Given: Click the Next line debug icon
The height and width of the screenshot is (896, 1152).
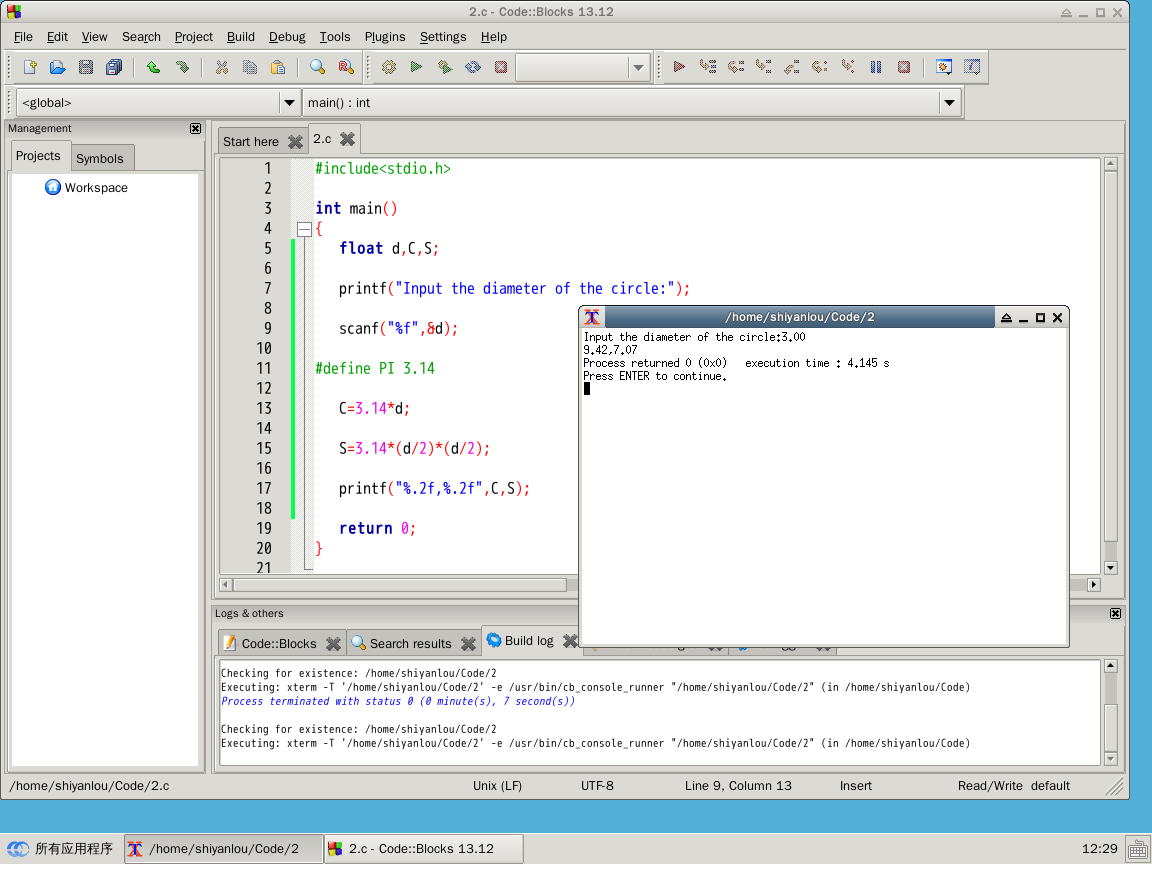Looking at the screenshot, I should 735,67.
